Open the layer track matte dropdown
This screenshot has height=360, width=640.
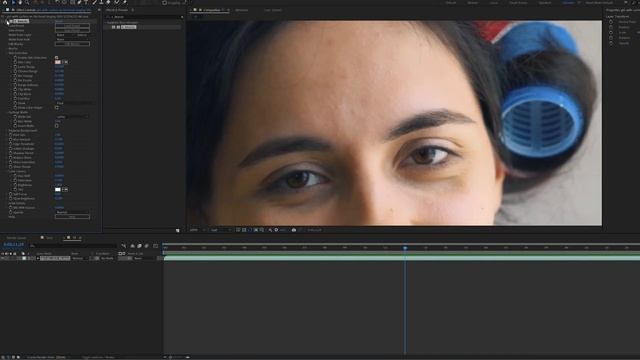click(108, 258)
